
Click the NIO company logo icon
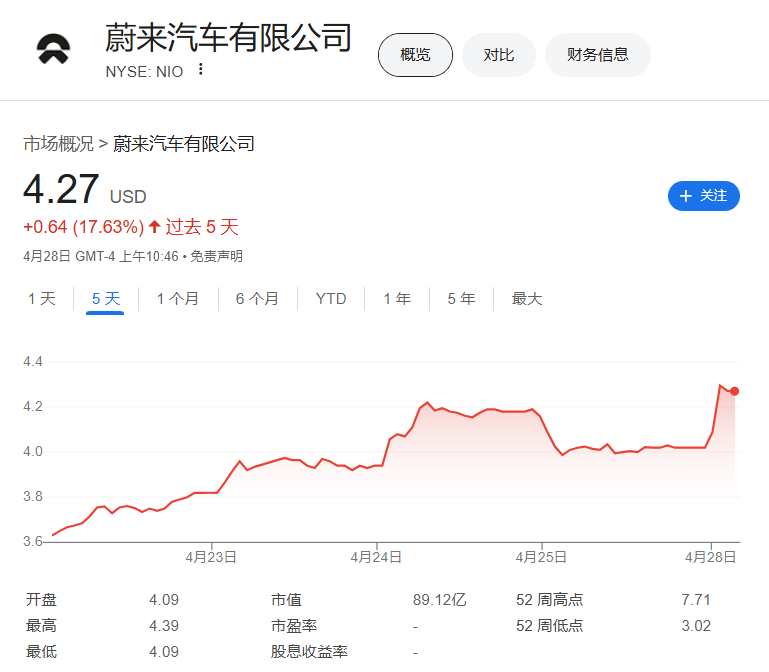[x=53, y=49]
